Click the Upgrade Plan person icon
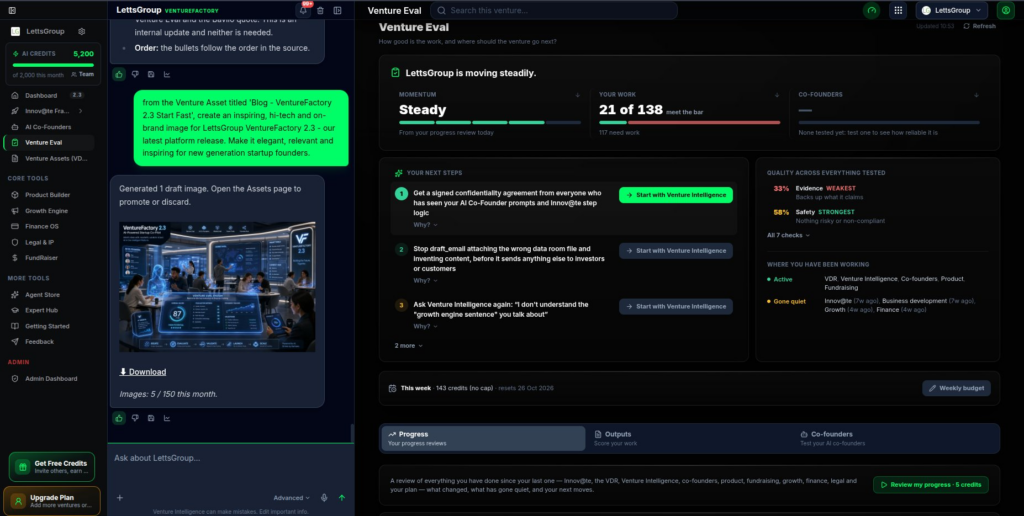This screenshot has height=516, width=1024. pyautogui.click(x=18, y=501)
